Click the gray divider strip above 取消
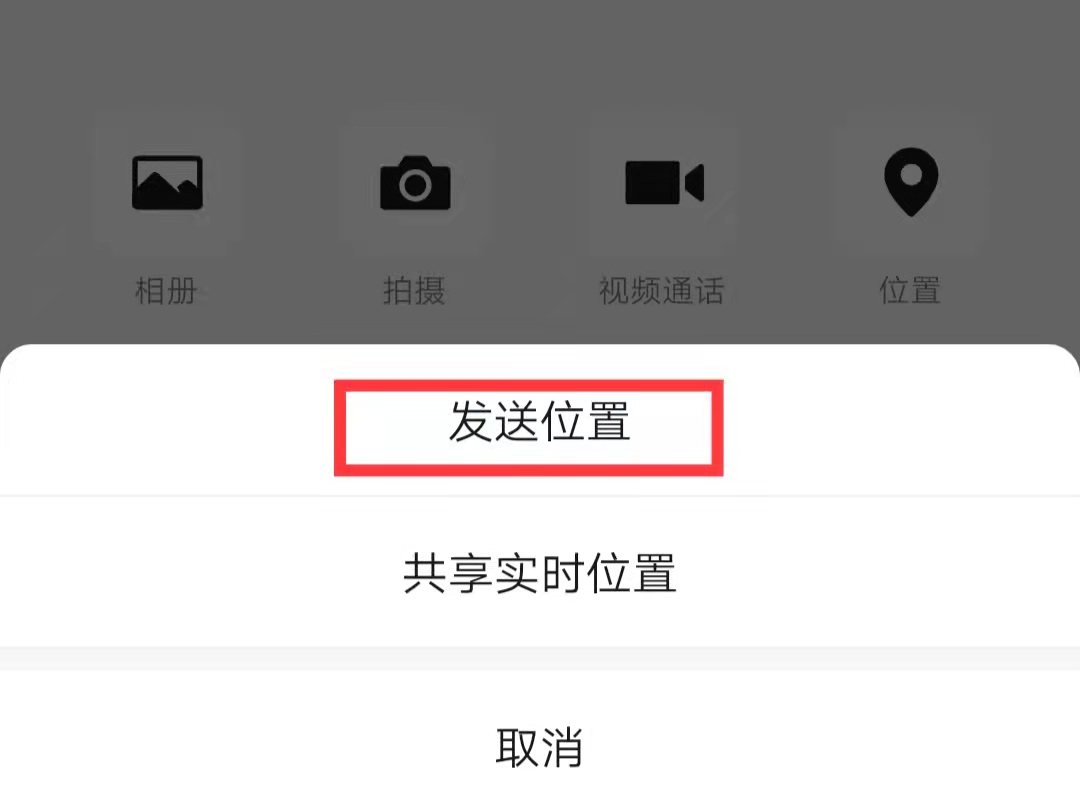 [540, 659]
